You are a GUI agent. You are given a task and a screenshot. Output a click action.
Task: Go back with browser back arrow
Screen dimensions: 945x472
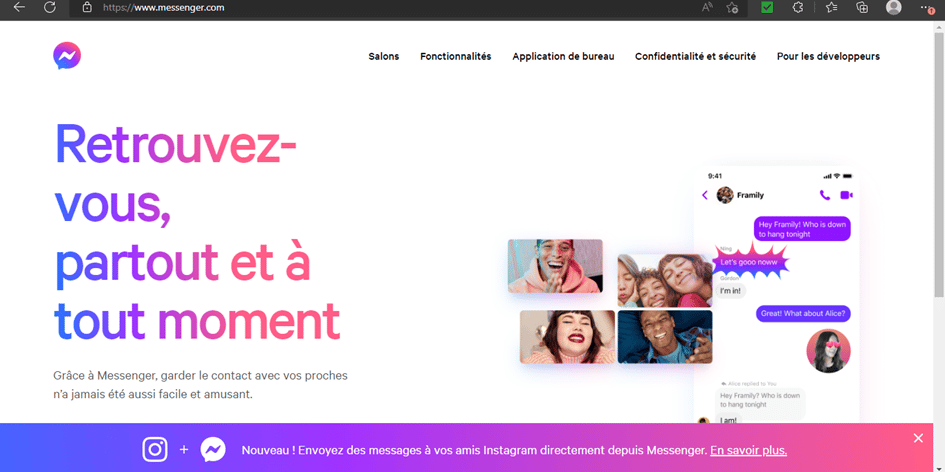pyautogui.click(x=19, y=7)
